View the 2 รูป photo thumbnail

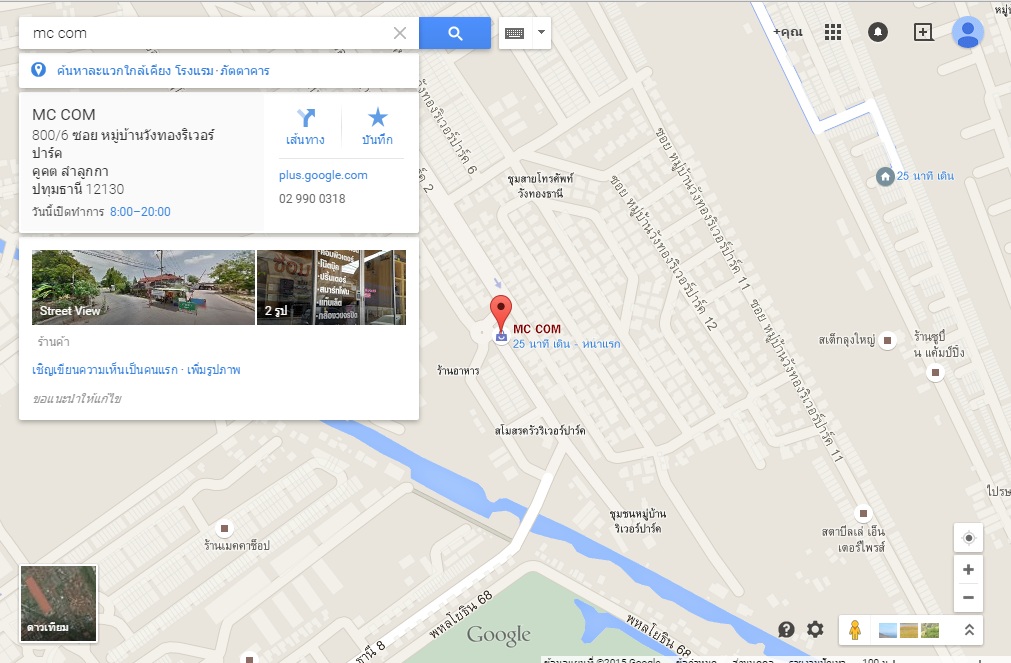pos(331,287)
